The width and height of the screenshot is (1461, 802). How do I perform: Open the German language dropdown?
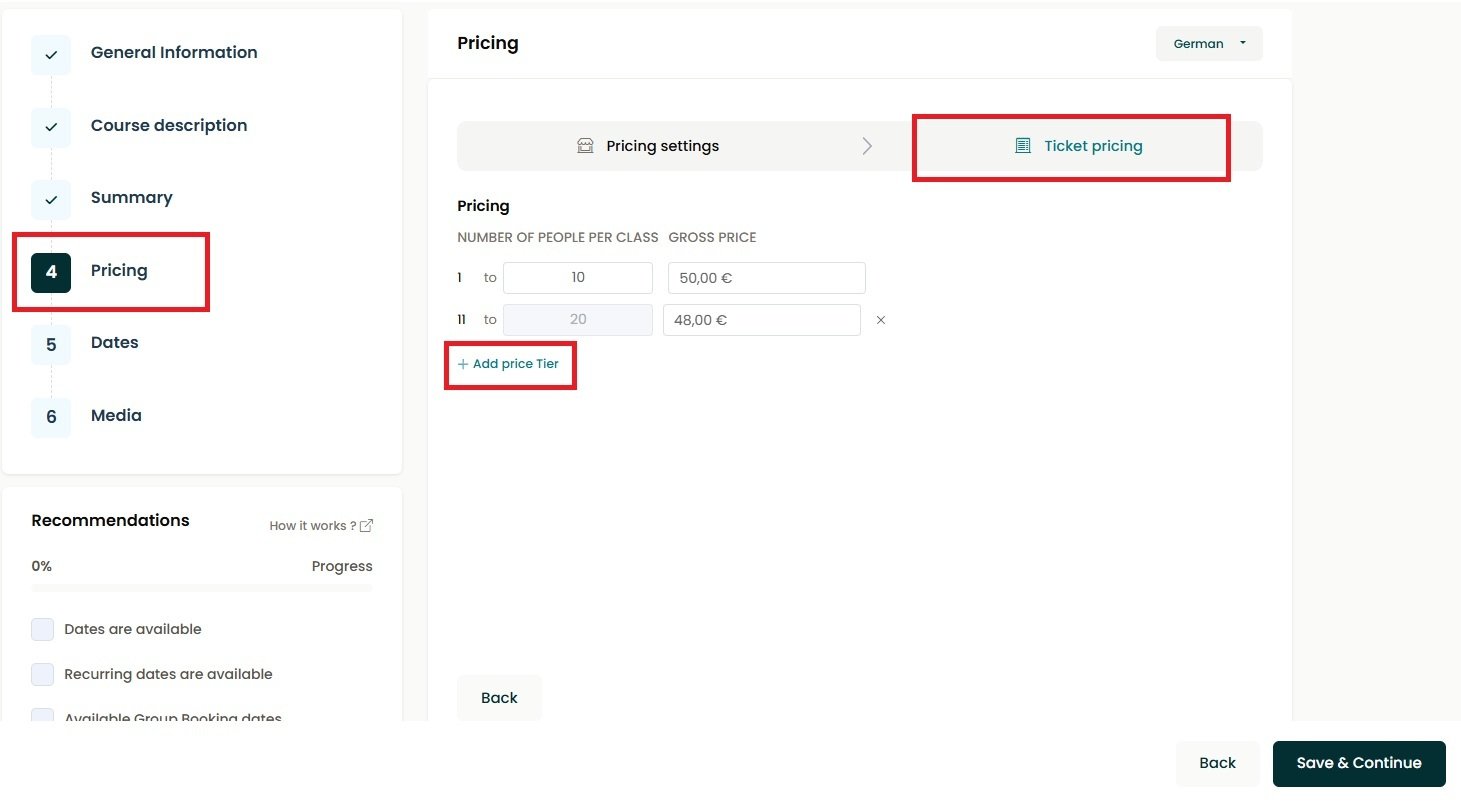[1209, 44]
